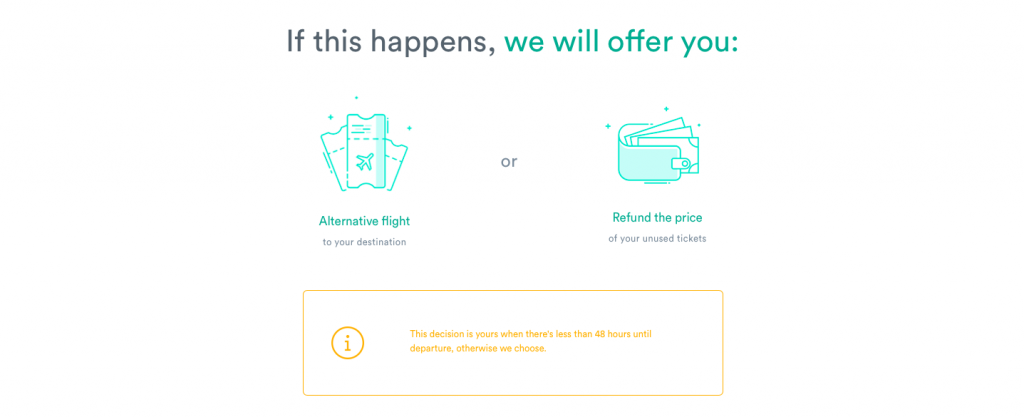Screen dimensions: 1024x417
Task: Click the wallet clasp button graphic
Action: [x=684, y=164]
